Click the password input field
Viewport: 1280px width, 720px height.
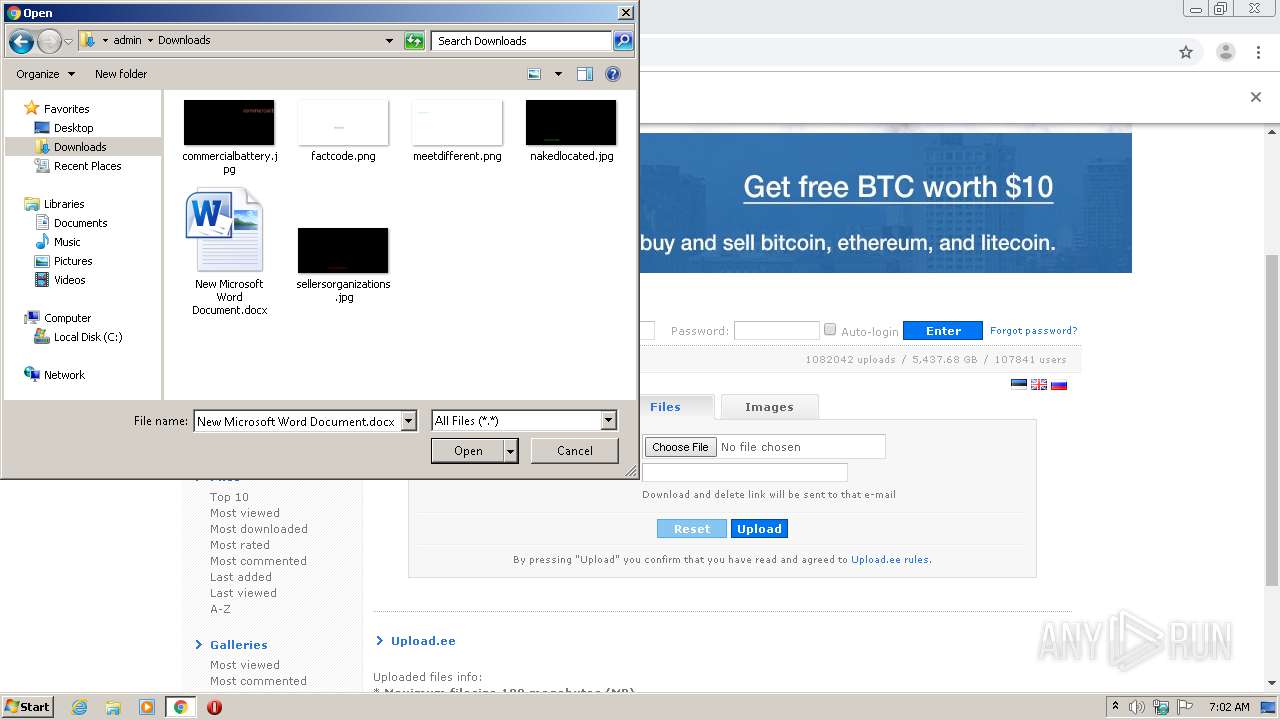coord(777,330)
